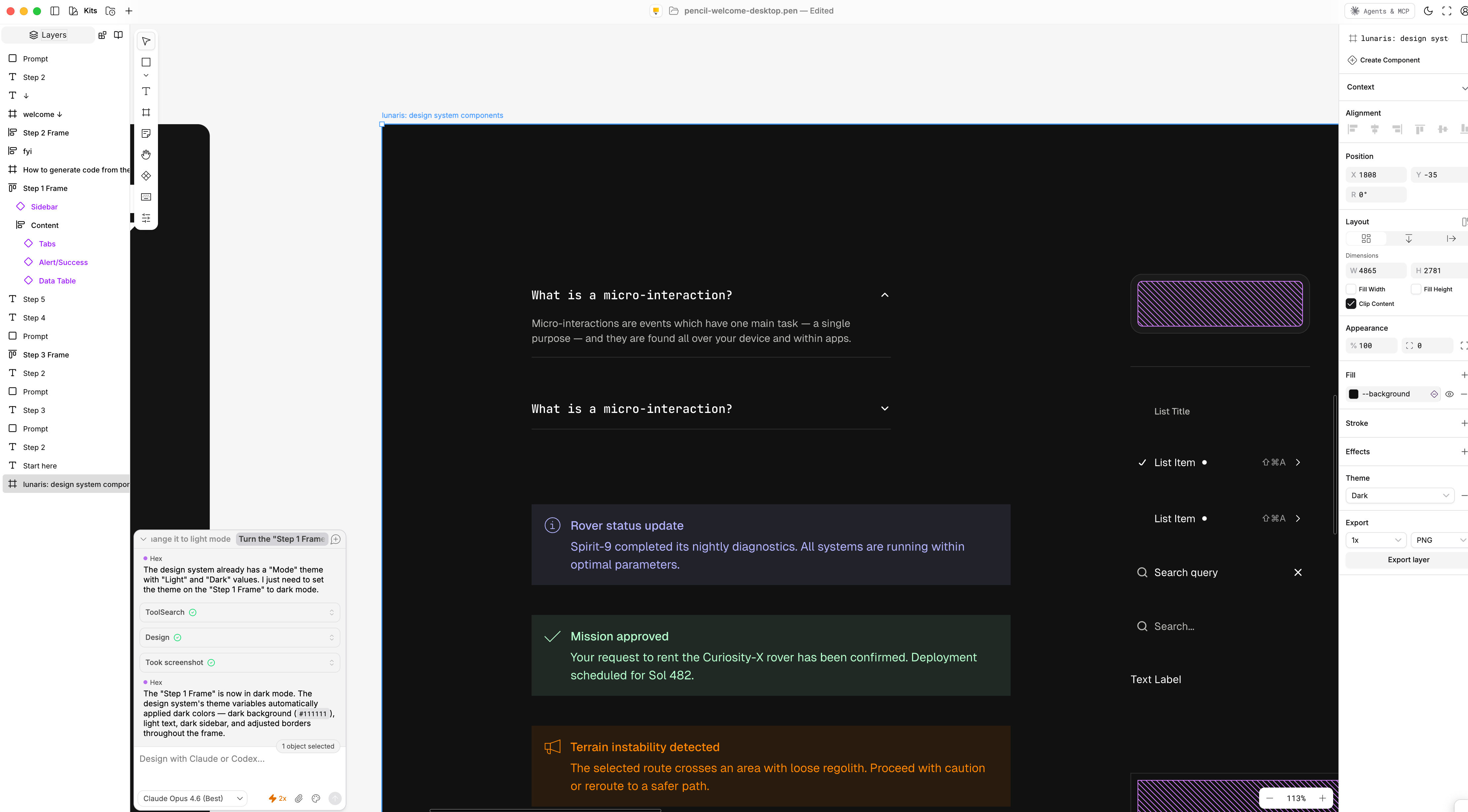Screen dimensions: 1468x812
Task: Select the rectangle shape tool
Action: point(146,62)
